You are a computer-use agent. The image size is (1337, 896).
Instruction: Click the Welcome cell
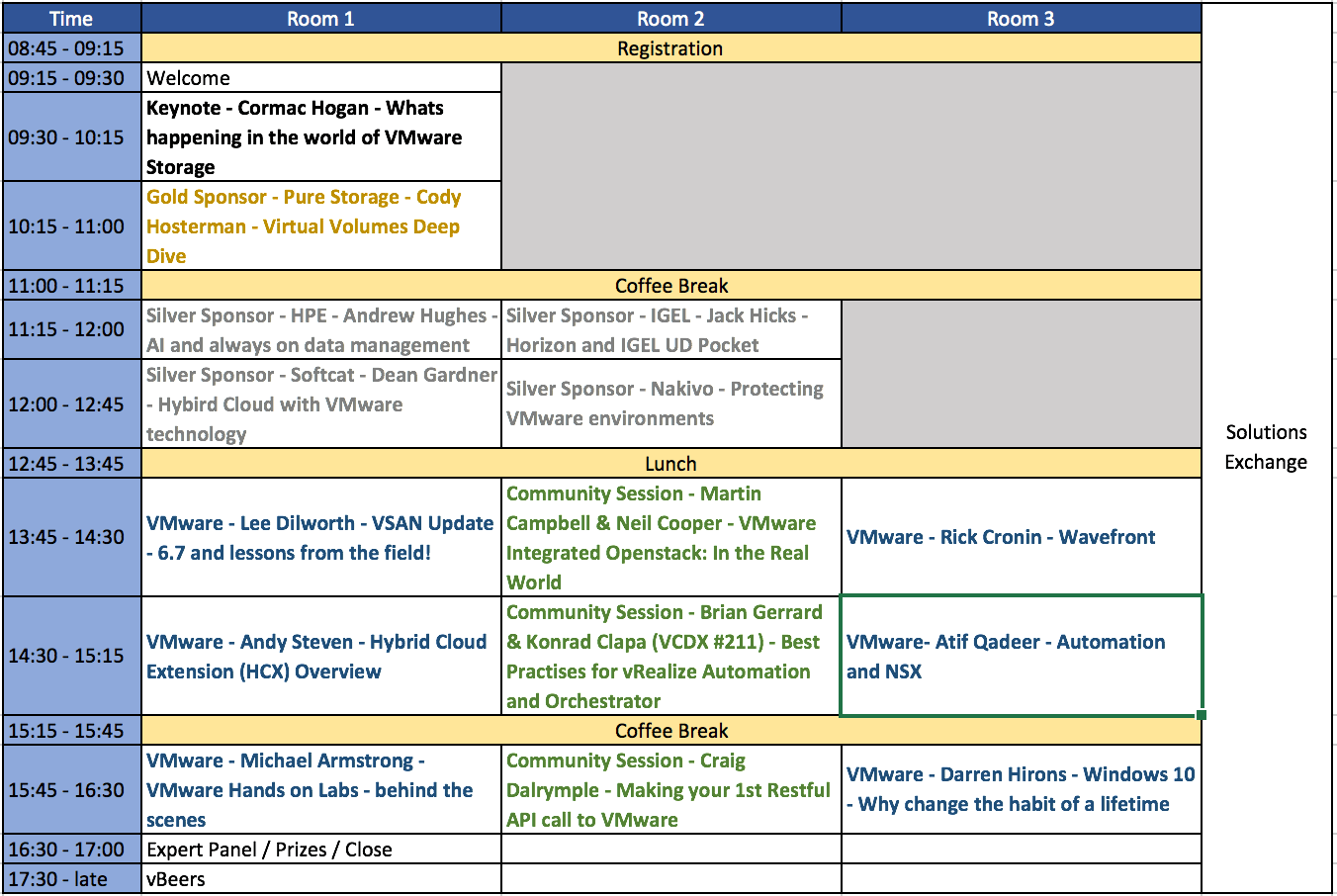pos(321,78)
